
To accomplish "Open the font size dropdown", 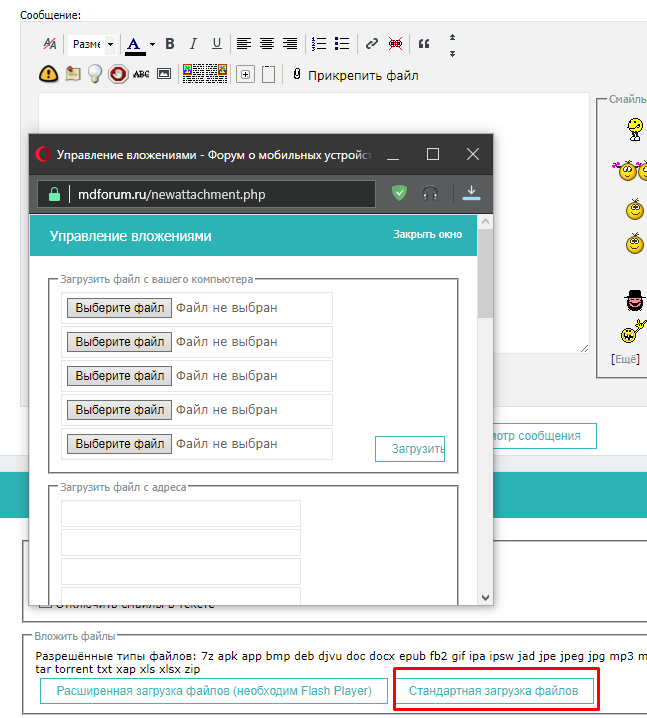I will pos(92,44).
